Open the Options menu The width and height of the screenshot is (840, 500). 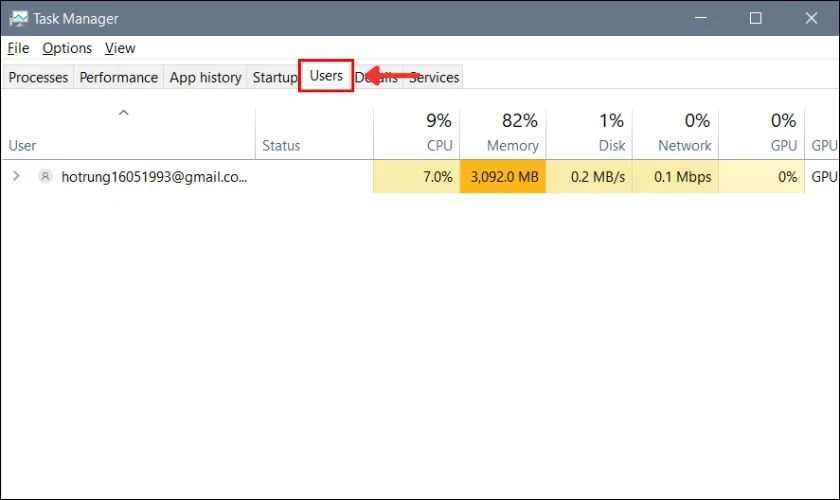67,48
